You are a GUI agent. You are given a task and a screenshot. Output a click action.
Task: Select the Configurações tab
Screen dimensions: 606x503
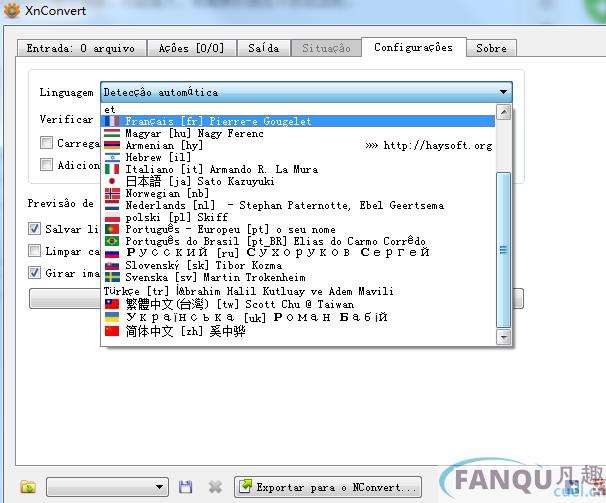(414, 48)
